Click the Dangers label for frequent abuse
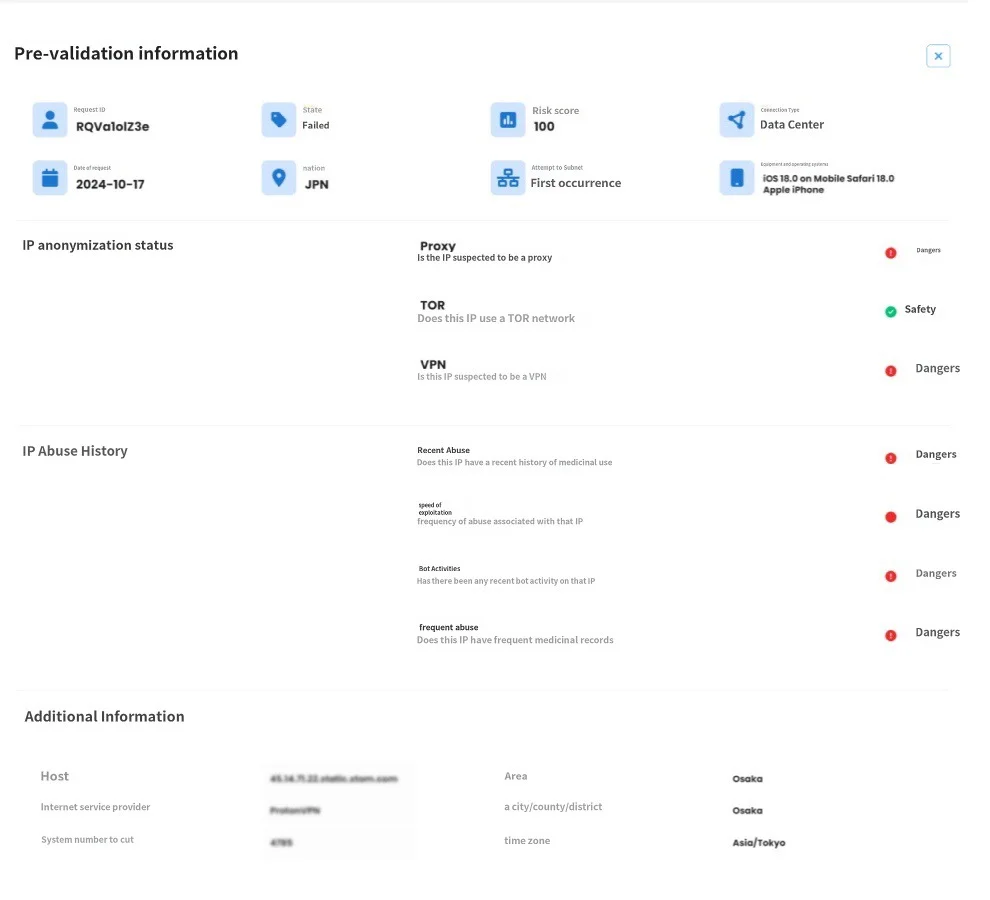 click(x=938, y=633)
